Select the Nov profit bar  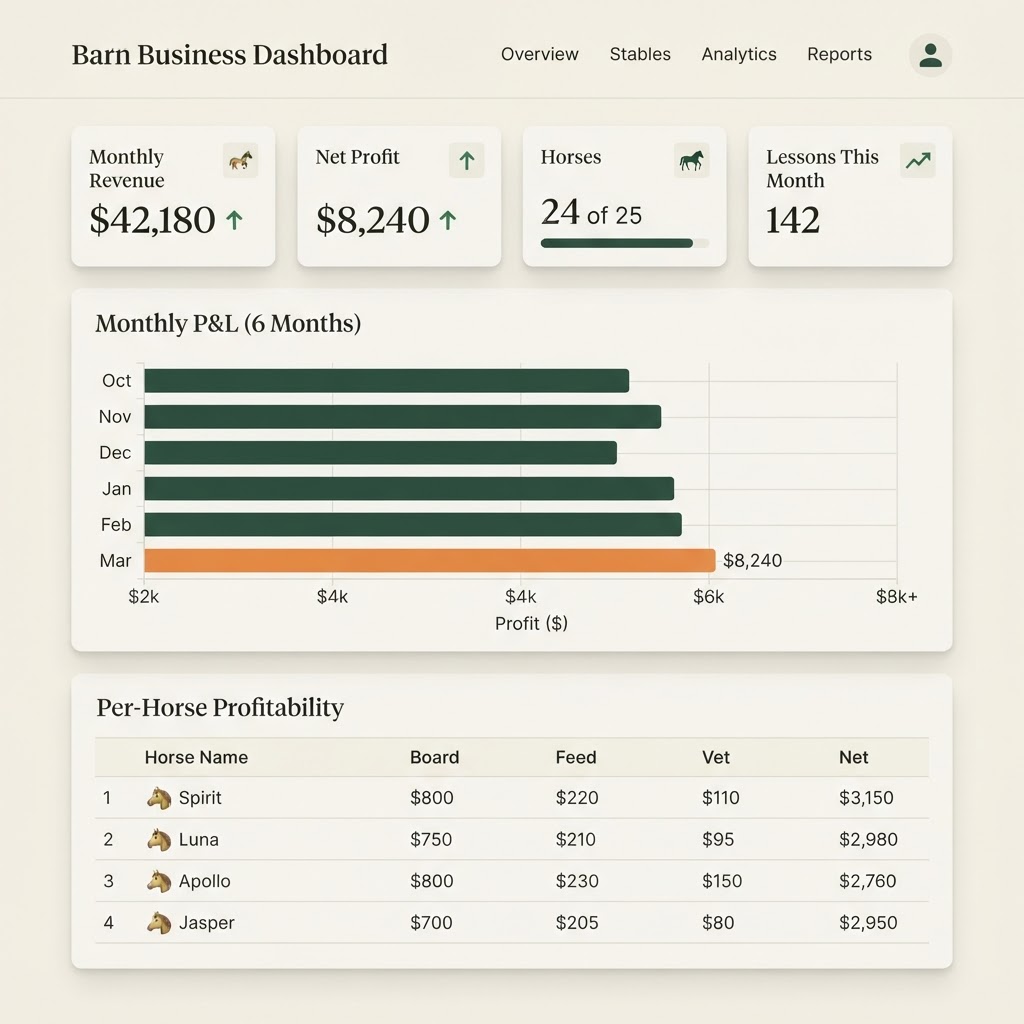click(x=402, y=417)
